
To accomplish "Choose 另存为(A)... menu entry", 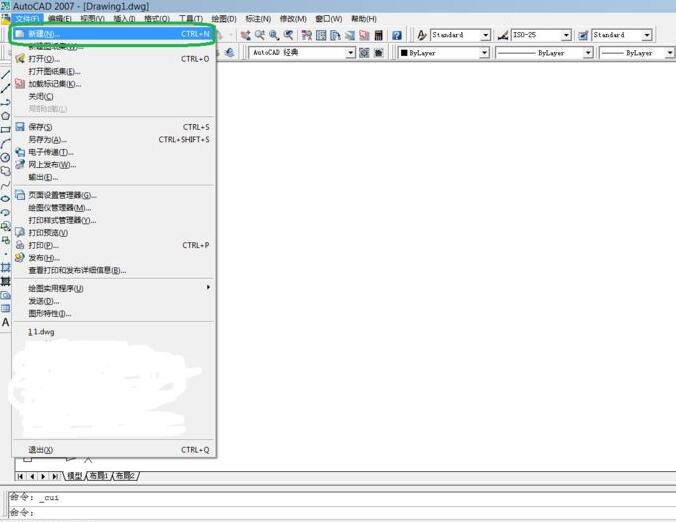I will coord(113,139).
